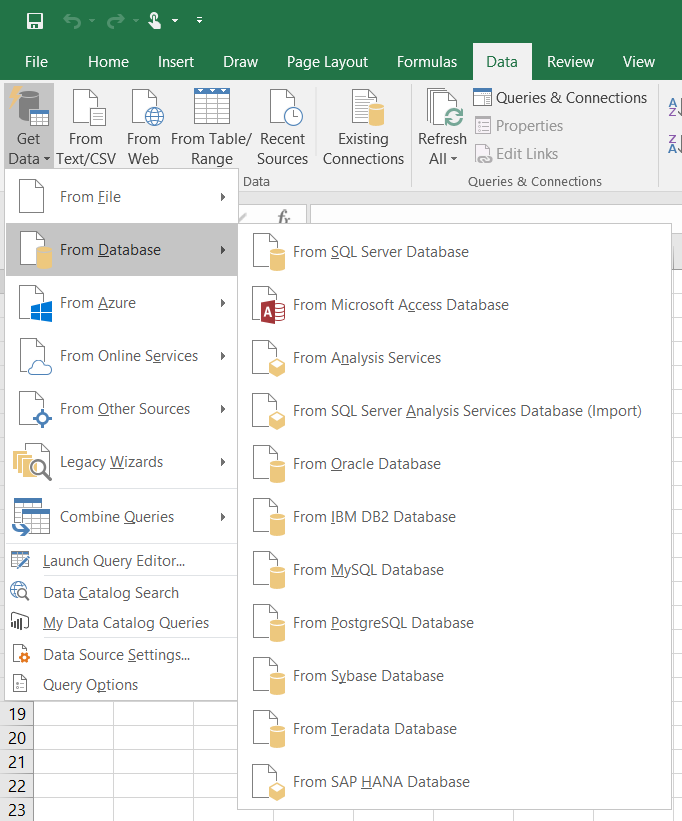Select row header 20
Screen dimensions: 682x821
[x=17, y=738]
